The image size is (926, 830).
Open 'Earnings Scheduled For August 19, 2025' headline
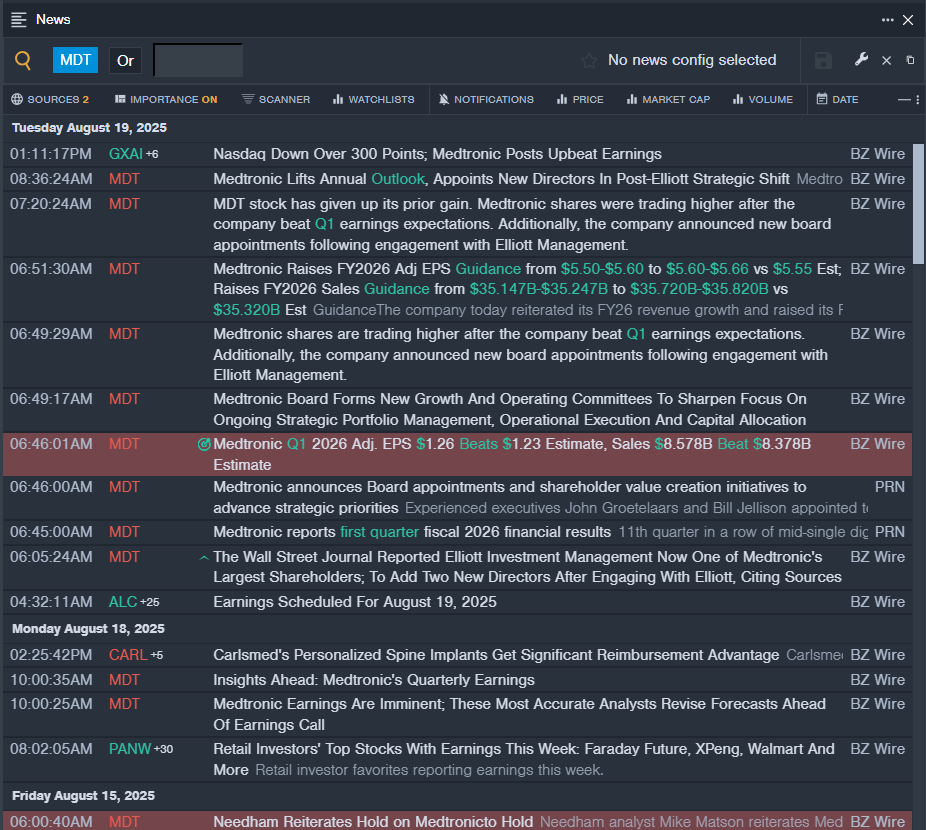(x=355, y=602)
